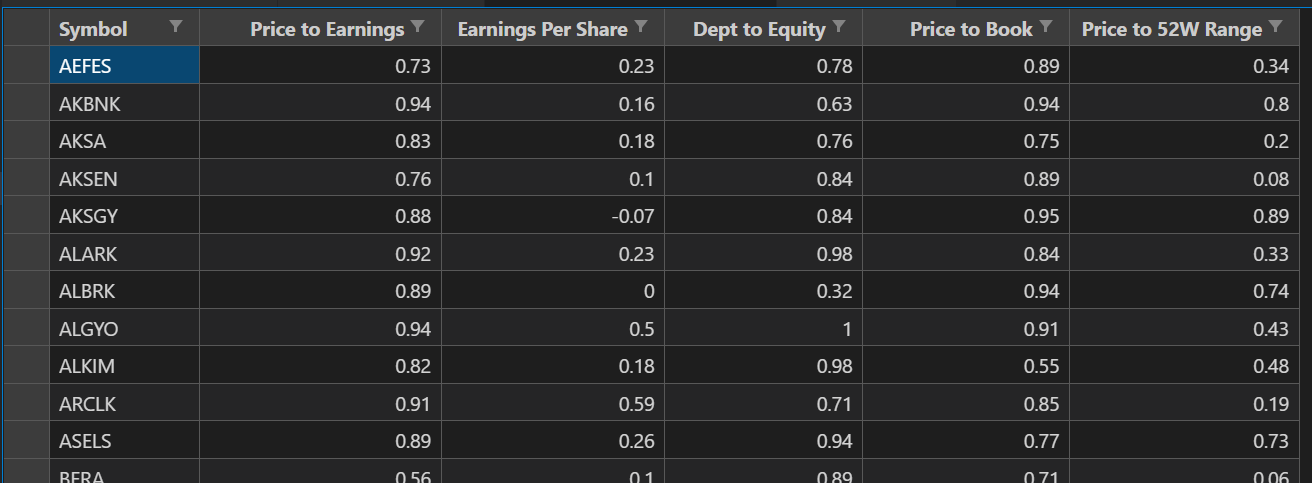Click the Earnings Per Share column header

542,30
